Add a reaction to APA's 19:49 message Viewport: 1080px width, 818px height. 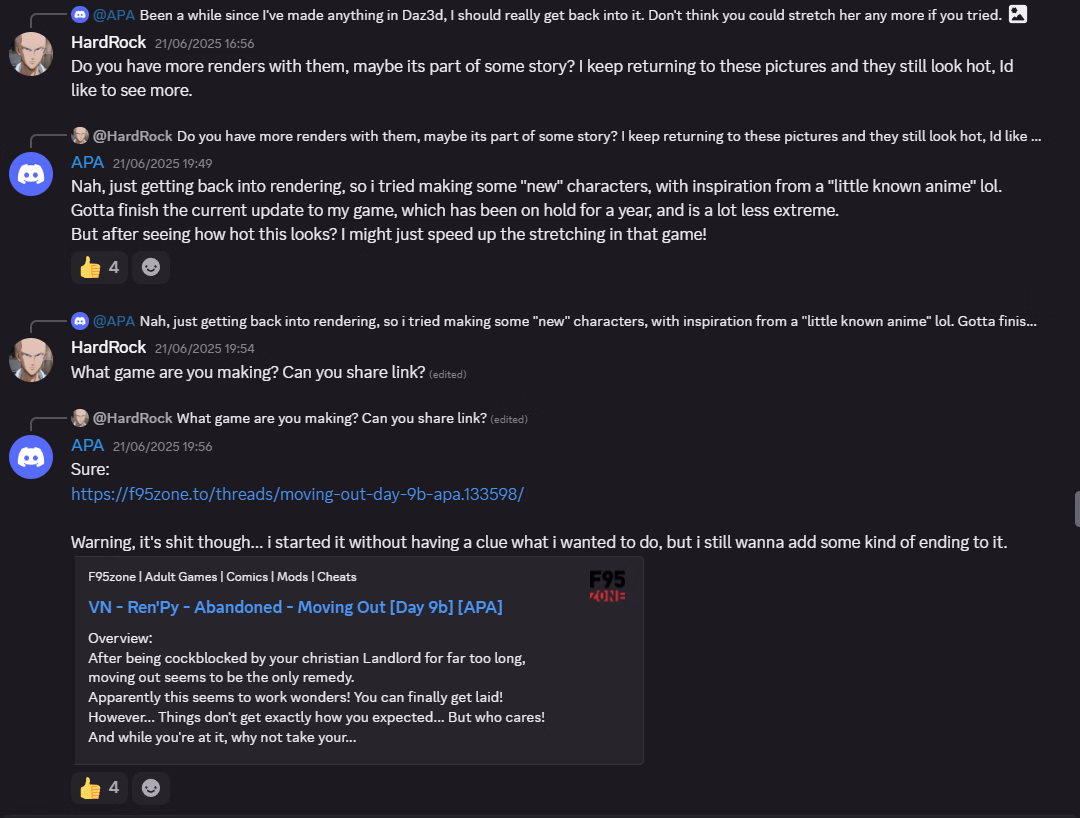151,267
